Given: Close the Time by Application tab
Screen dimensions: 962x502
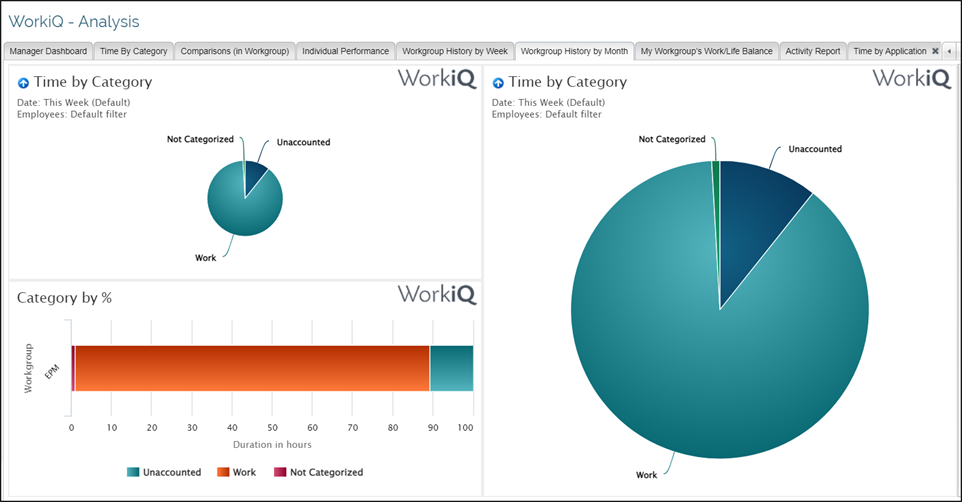Looking at the screenshot, I should (935, 51).
